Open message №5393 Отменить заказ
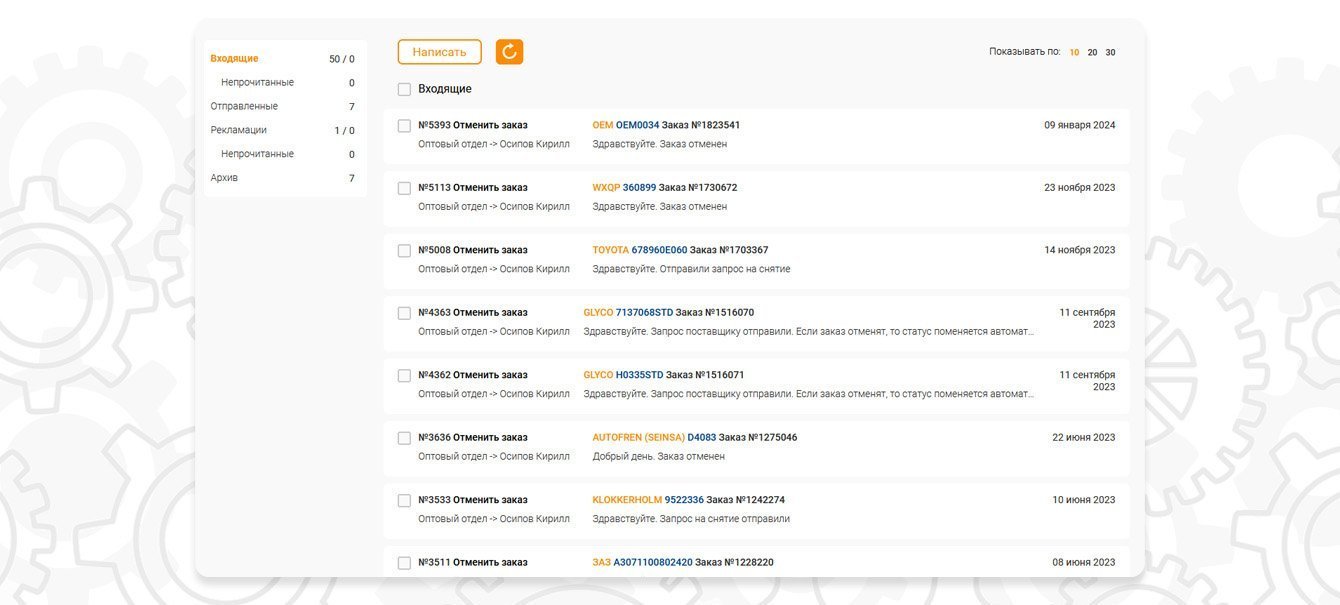 (473, 125)
